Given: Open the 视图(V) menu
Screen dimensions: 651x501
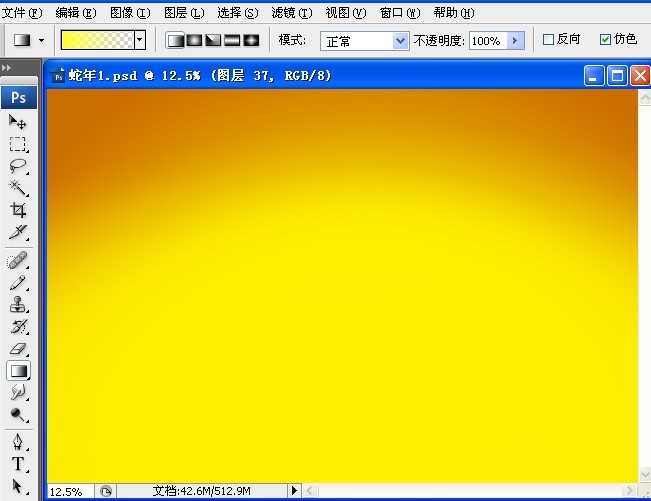Looking at the screenshot, I should click(346, 13).
